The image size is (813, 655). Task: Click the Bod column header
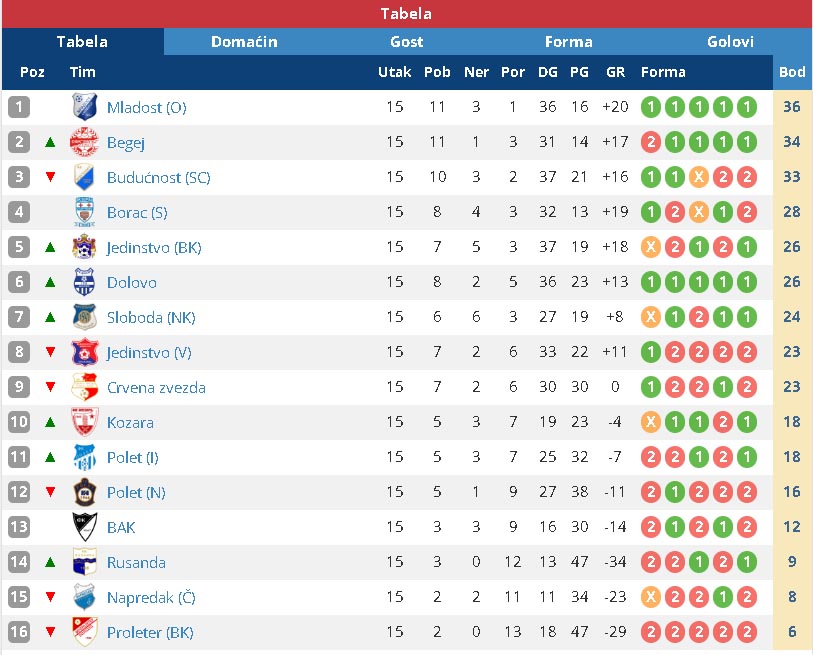792,72
